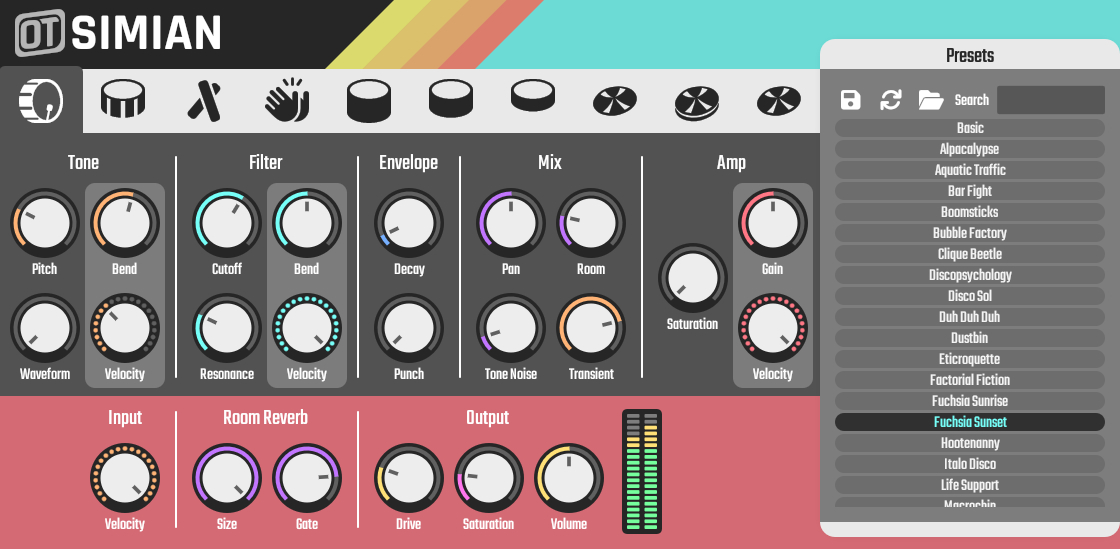The height and width of the screenshot is (549, 1120).
Task: Choose the Duh Duh Duh preset
Action: click(x=970, y=317)
